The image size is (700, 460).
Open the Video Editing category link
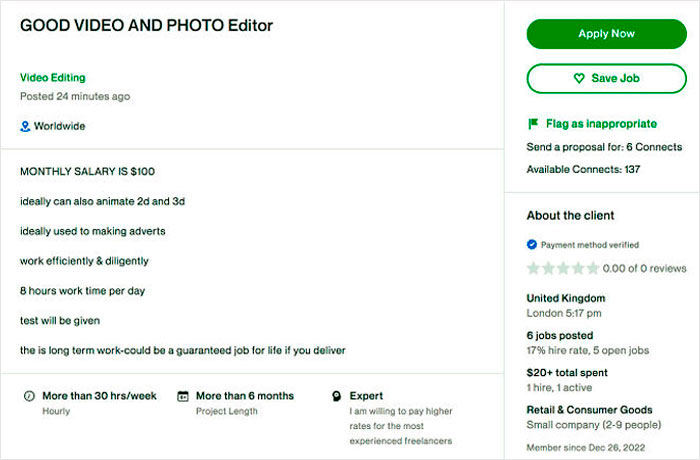pos(53,77)
